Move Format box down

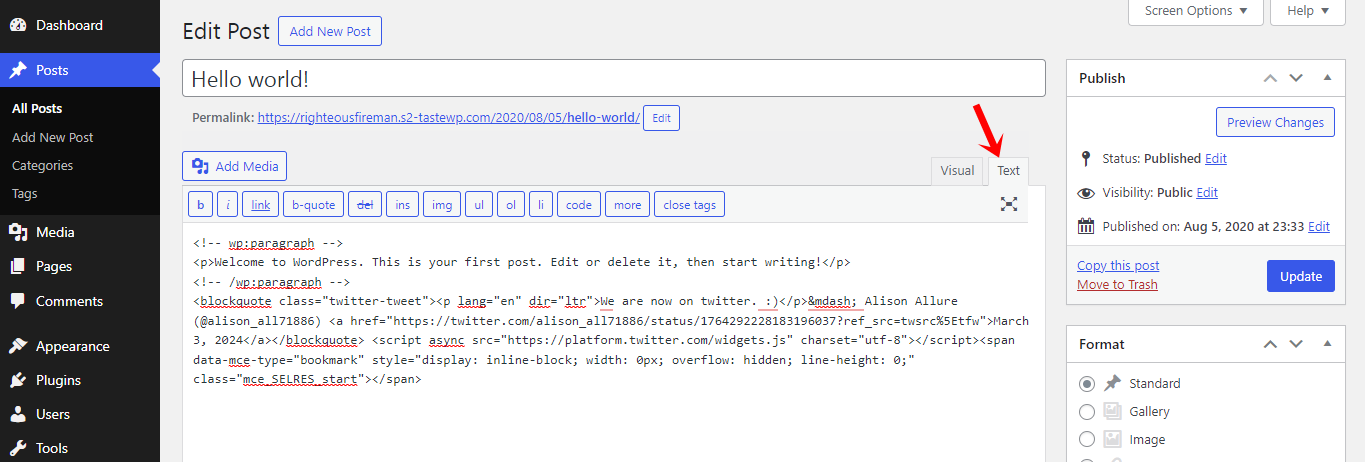[x=1296, y=344]
